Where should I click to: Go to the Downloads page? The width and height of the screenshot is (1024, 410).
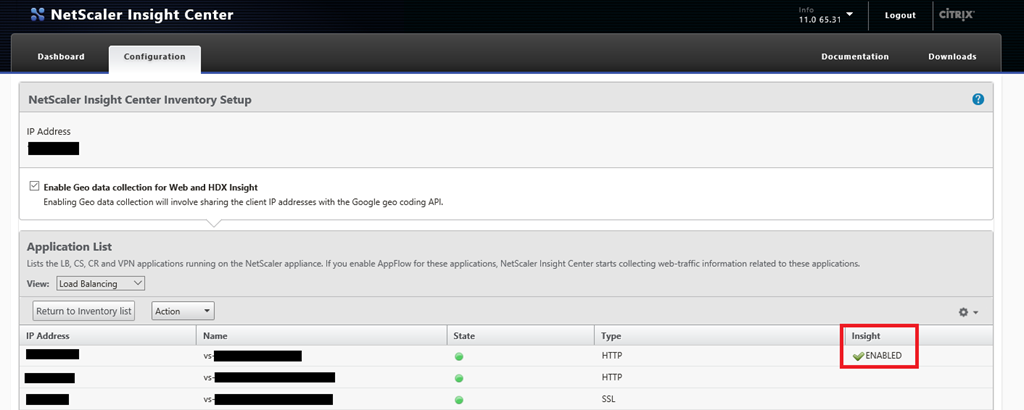(x=952, y=57)
